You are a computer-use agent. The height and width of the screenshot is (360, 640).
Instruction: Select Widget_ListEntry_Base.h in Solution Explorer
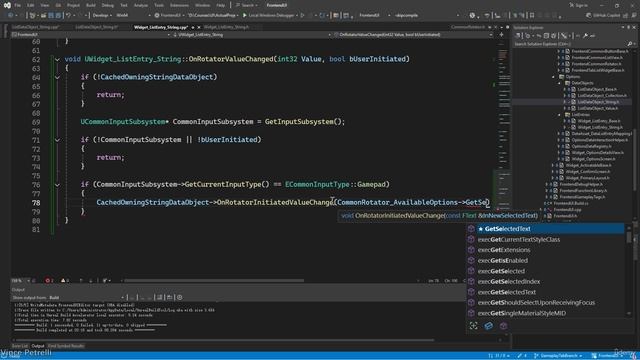click(599, 121)
